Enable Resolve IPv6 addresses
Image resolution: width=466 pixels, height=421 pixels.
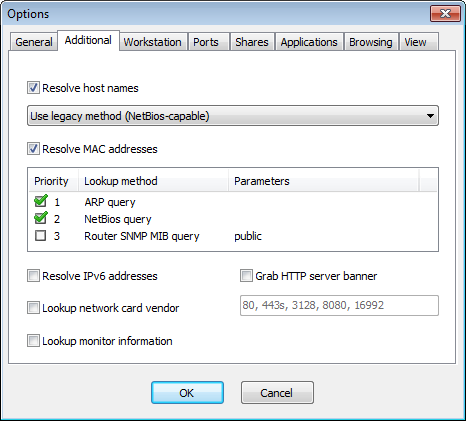tap(33, 276)
